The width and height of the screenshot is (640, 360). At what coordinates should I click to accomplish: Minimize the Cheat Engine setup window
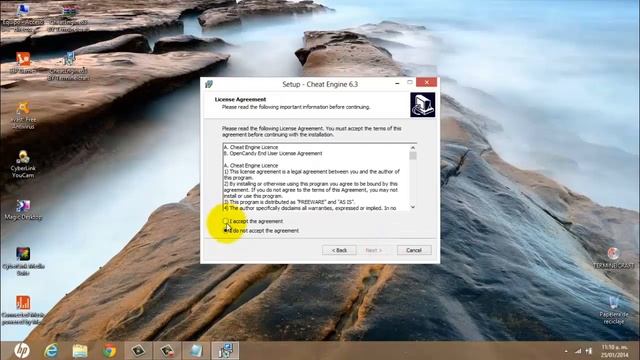(397, 83)
